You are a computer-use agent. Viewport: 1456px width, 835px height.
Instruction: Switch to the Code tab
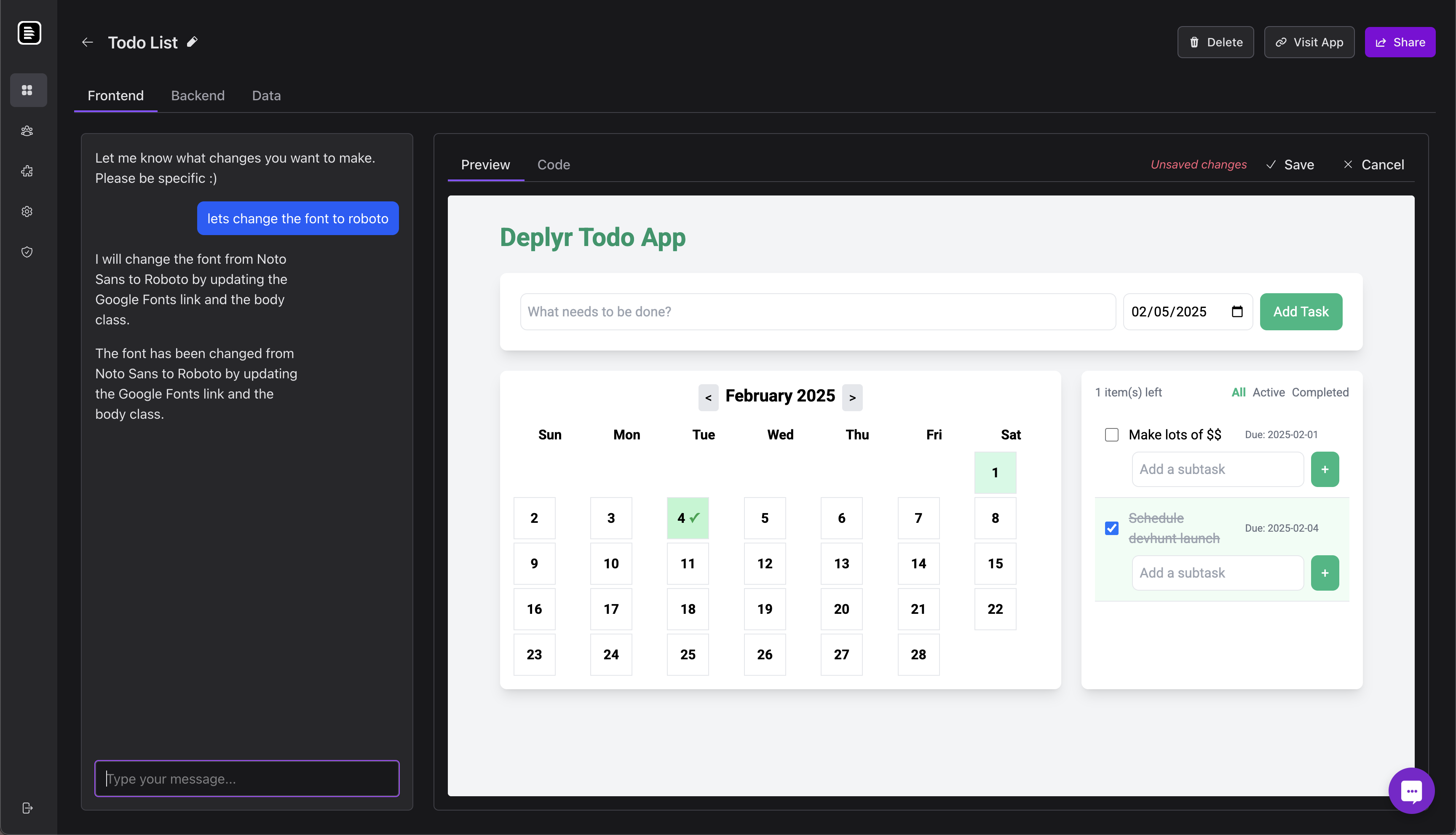pyautogui.click(x=554, y=165)
